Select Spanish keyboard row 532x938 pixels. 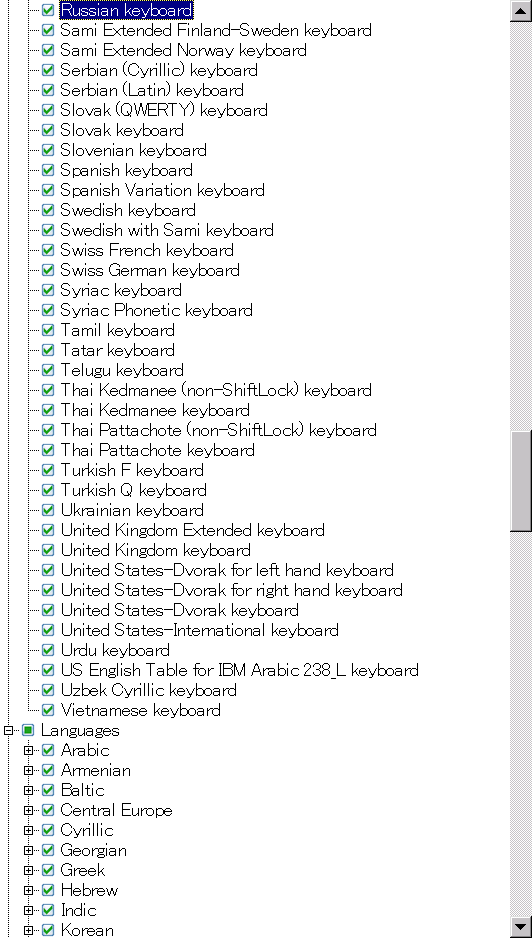tap(126, 170)
